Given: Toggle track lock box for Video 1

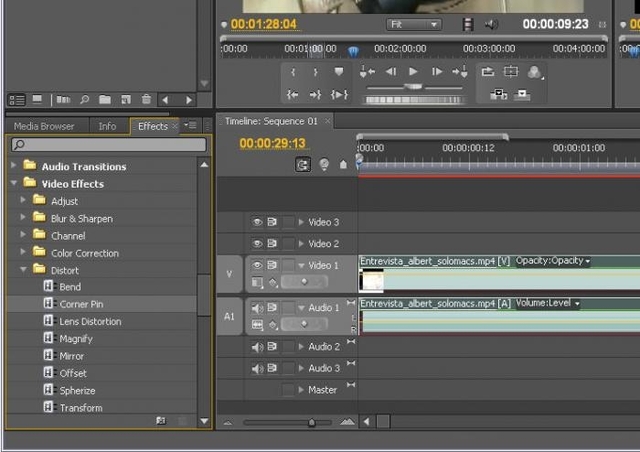Looking at the screenshot, I should 288,265.
